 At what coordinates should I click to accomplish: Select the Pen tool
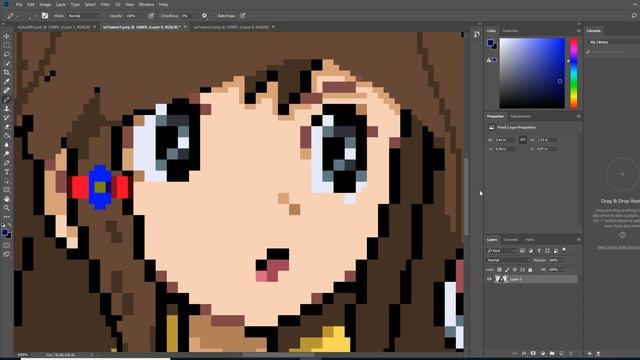pos(7,163)
